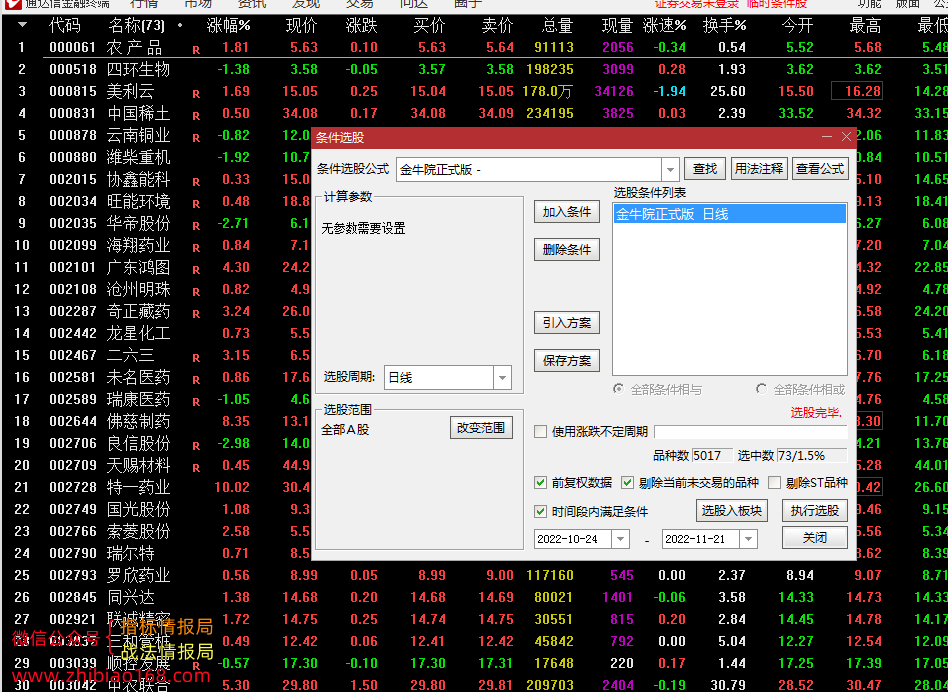Select stock code 000880 潍柴重机

click(x=73, y=157)
